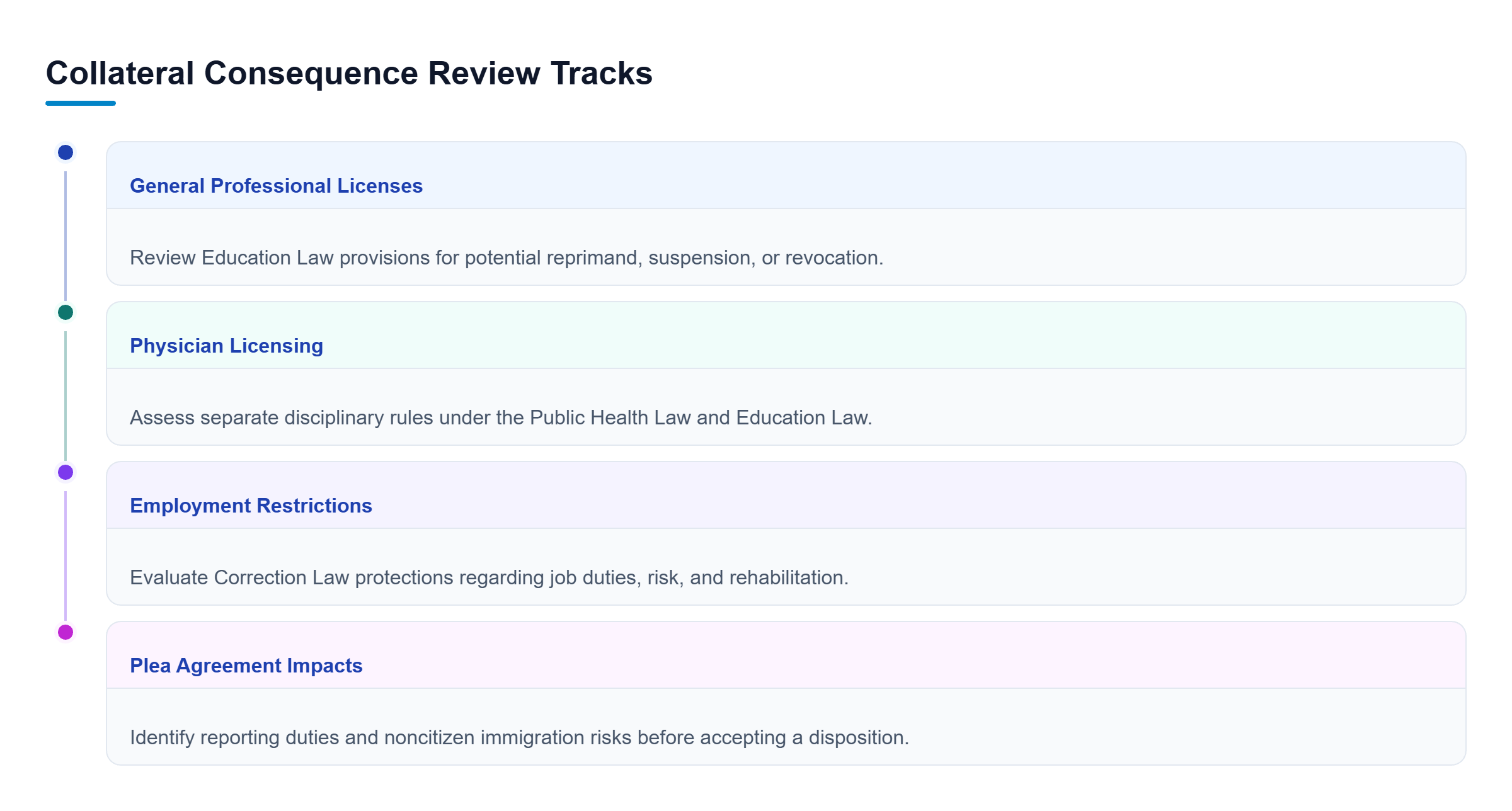Click the dark blue General Professional Licenses timeline dot

point(66,152)
